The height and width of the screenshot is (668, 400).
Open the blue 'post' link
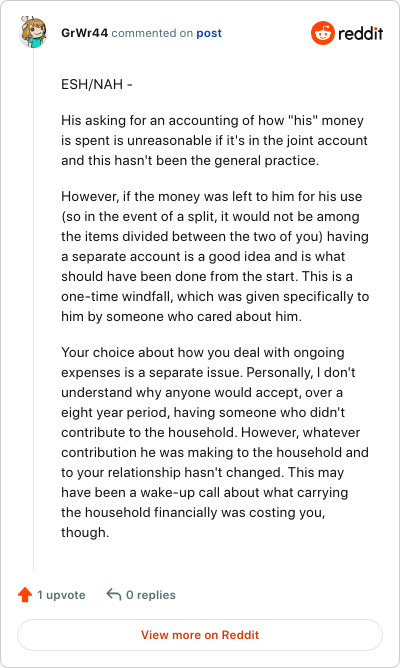(x=209, y=33)
